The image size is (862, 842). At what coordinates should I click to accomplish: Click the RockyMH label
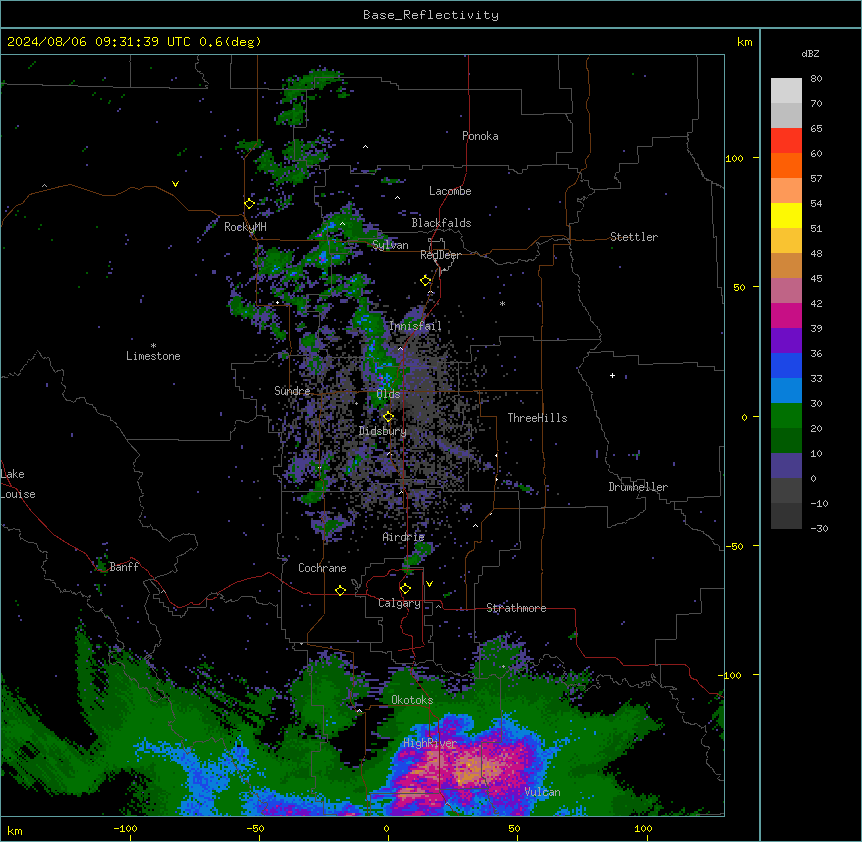(x=245, y=227)
